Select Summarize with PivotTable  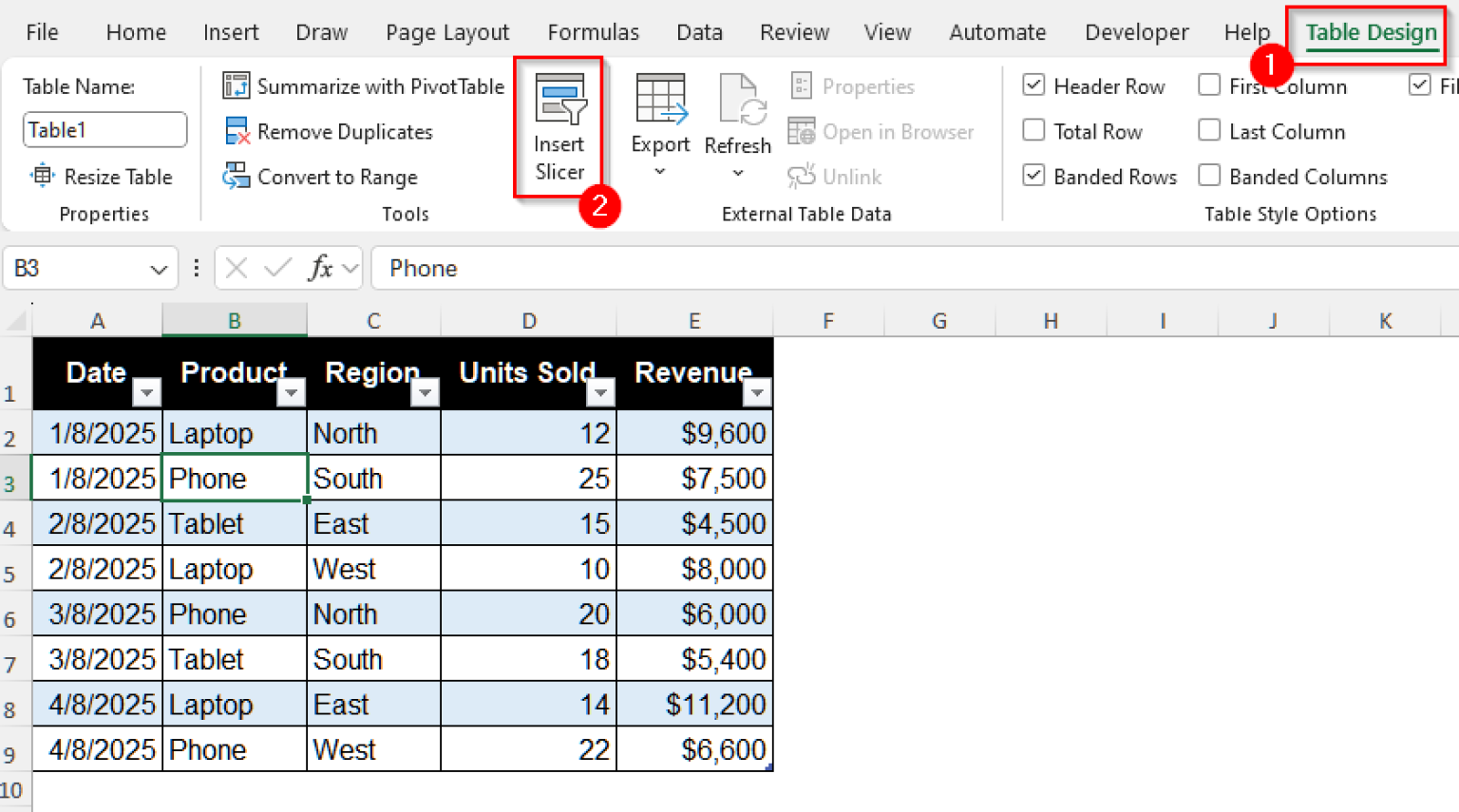tap(362, 86)
